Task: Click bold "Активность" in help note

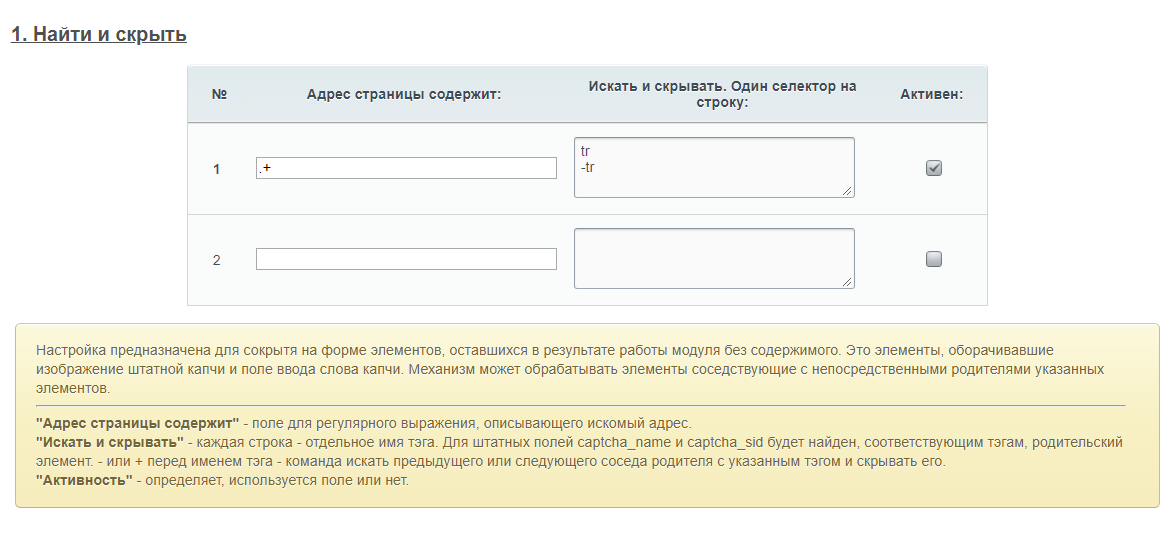Action: [84, 481]
